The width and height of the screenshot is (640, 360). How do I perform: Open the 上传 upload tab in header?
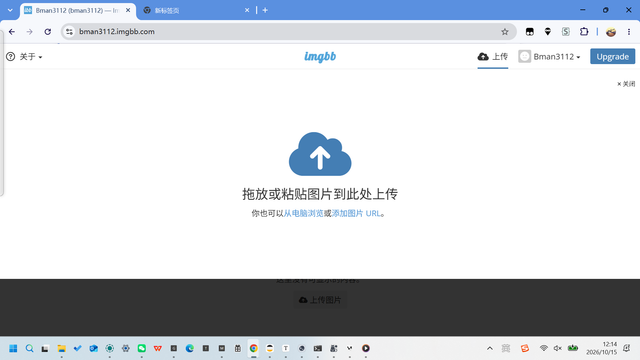493,57
